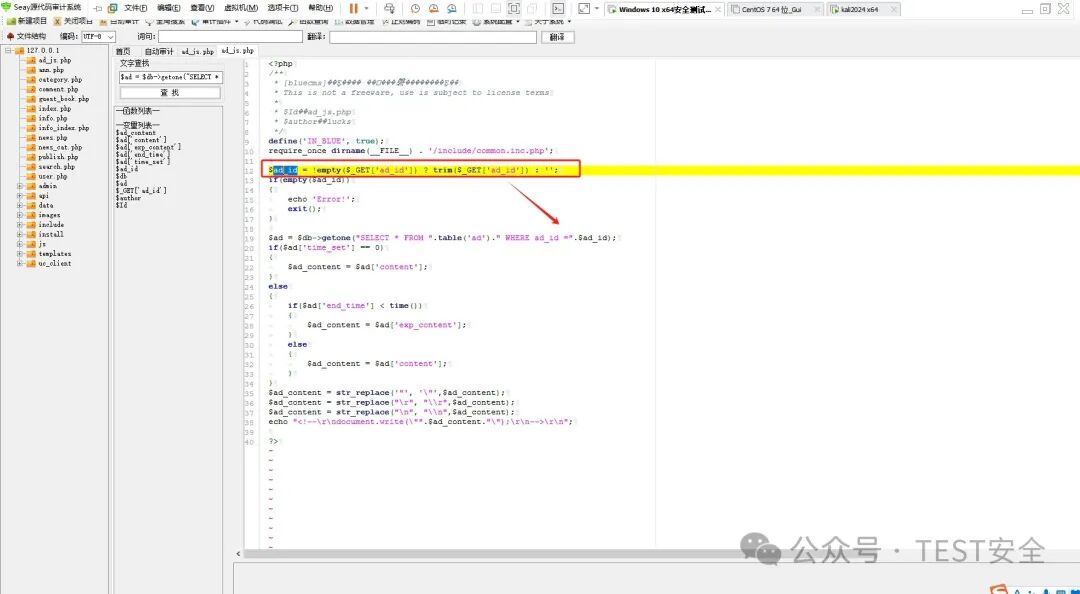Close the kali2024 x64 VM tab

(x=894, y=10)
